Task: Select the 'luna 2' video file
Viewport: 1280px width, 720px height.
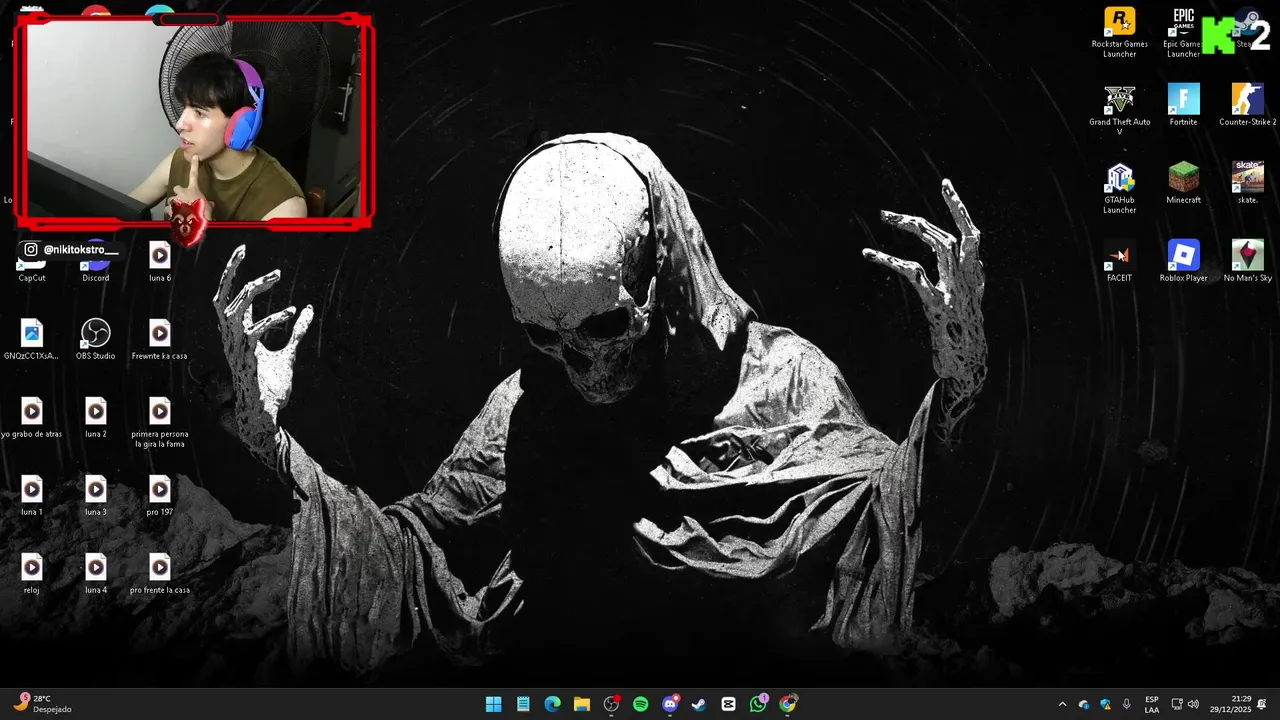Action: [95, 417]
